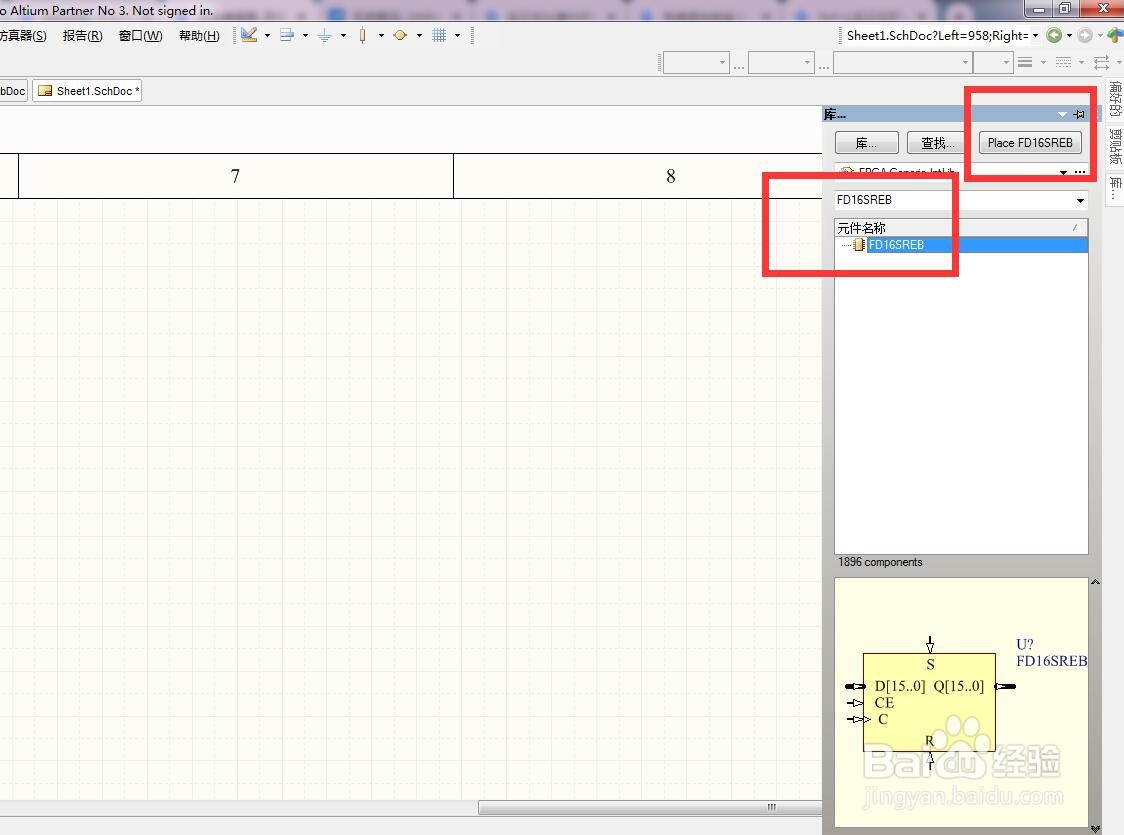Open the simulation sources icon
Screen dimensions: 1124x835
pyautogui.click(x=400, y=35)
